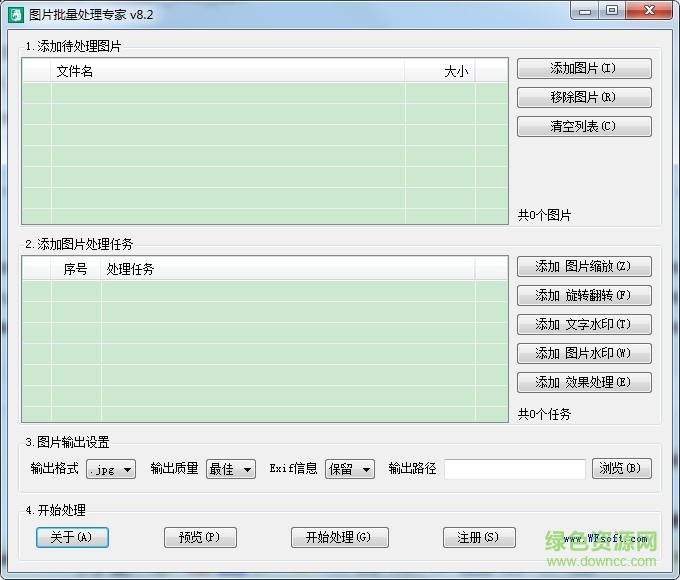
Task: Add a text watermark with 添加 文字水印(T)
Action: [x=584, y=324]
